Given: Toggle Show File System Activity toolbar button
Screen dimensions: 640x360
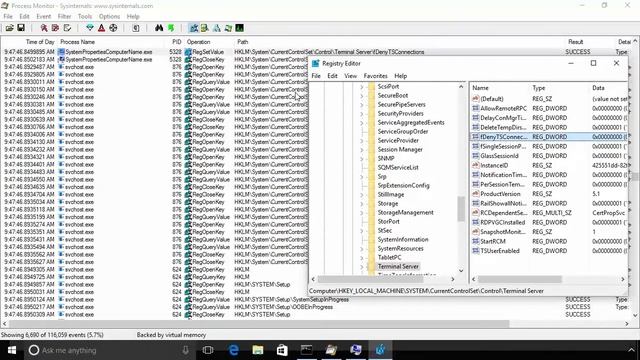Looking at the screenshot, I should [x=205, y=28].
